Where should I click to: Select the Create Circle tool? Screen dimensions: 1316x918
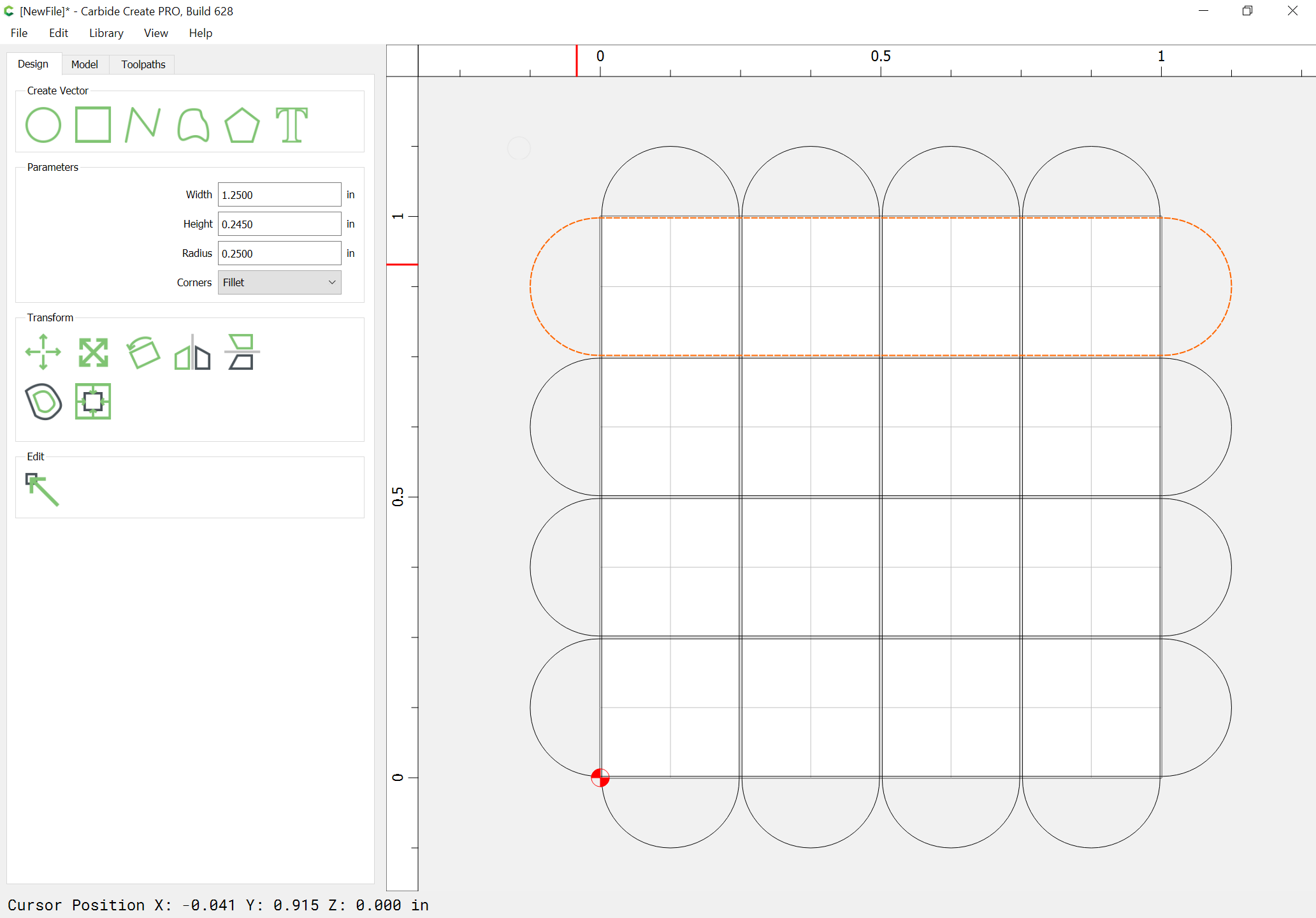click(43, 124)
